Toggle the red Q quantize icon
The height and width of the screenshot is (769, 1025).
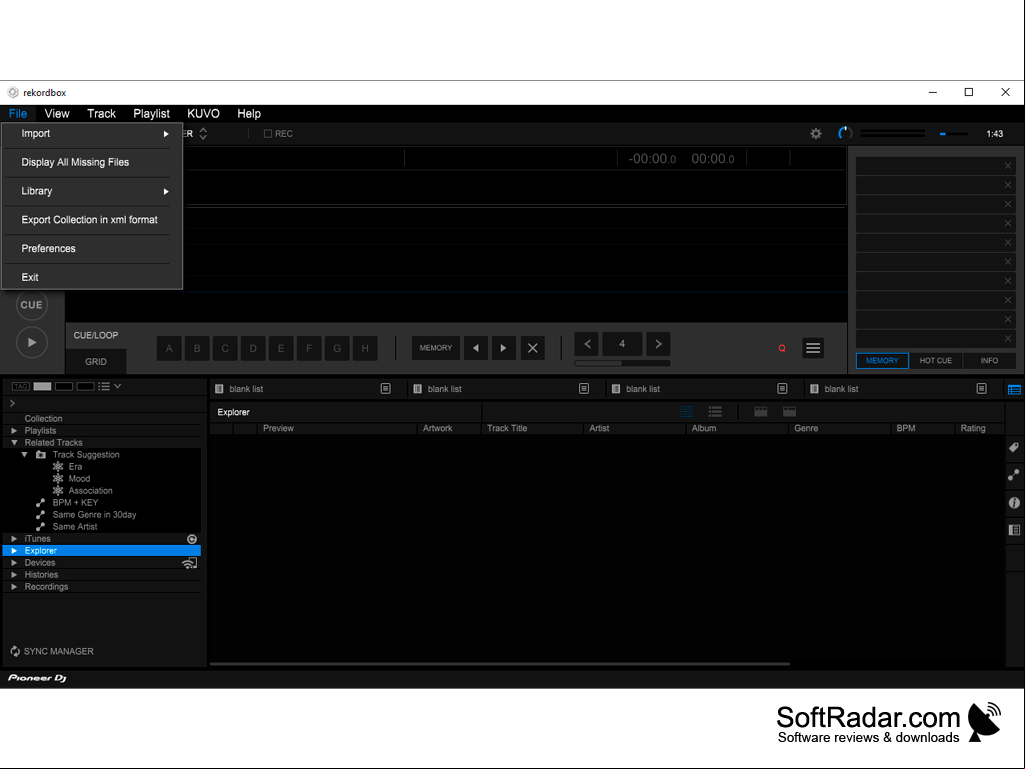click(782, 348)
